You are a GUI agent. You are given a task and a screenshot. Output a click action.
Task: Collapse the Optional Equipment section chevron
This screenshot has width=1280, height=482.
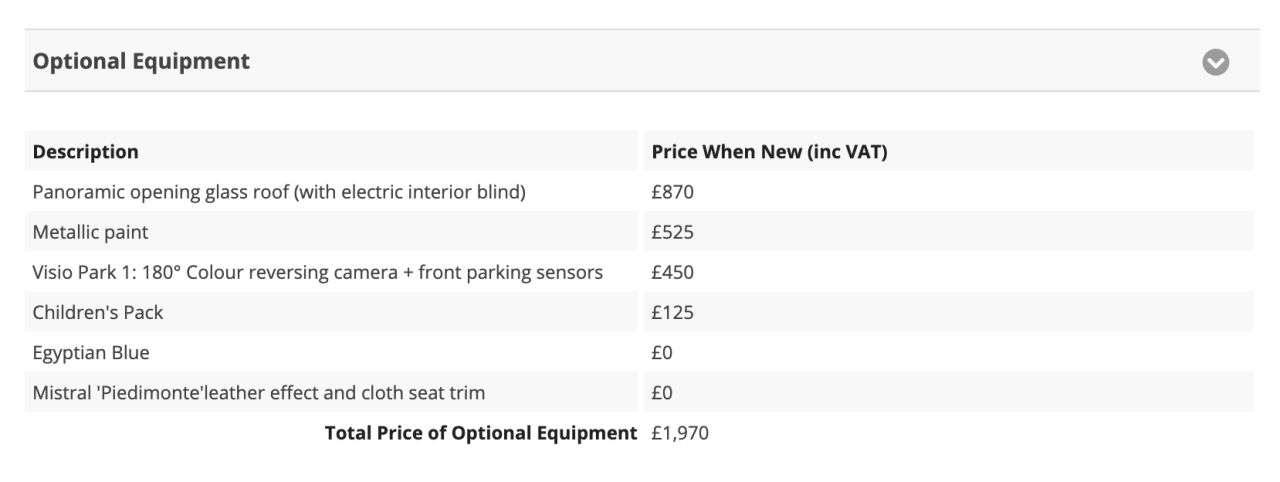click(x=1215, y=62)
